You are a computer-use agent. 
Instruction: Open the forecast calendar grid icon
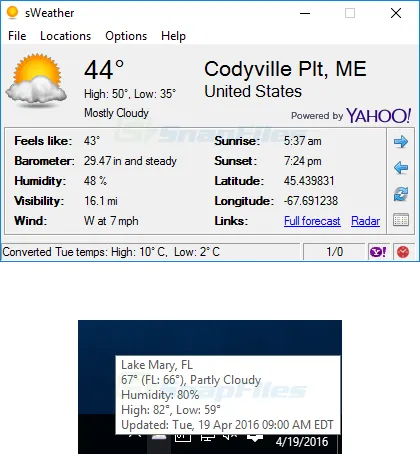pos(401,220)
